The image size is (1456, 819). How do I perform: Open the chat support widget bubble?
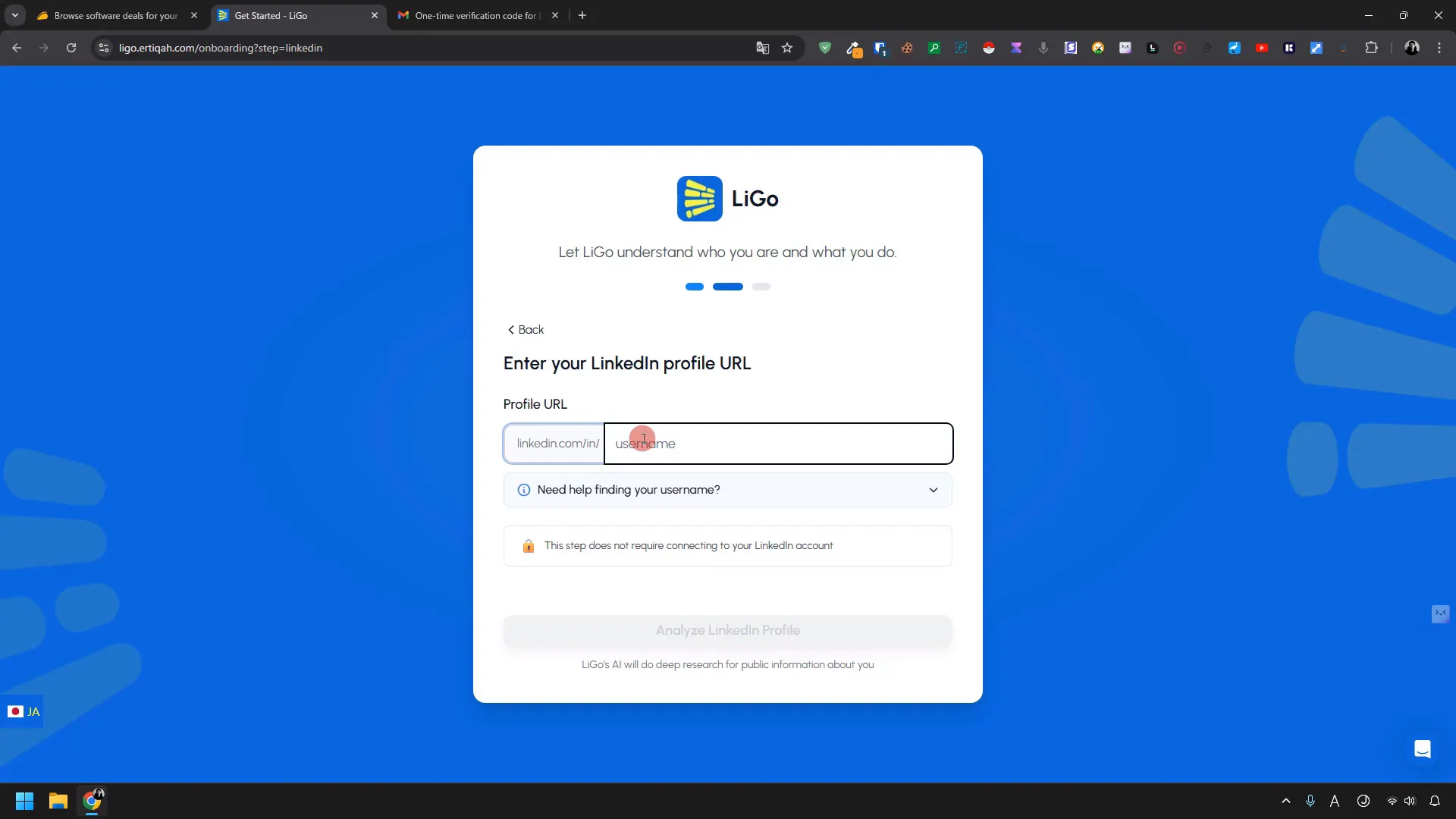(1423, 749)
